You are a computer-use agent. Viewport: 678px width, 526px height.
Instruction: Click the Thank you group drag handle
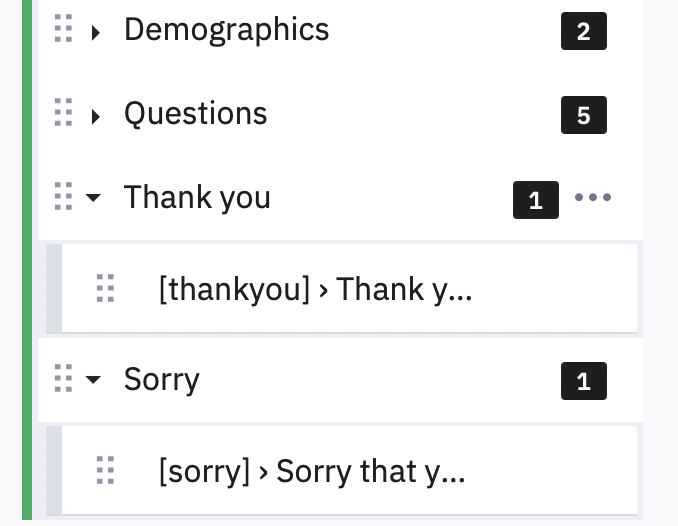pos(63,197)
